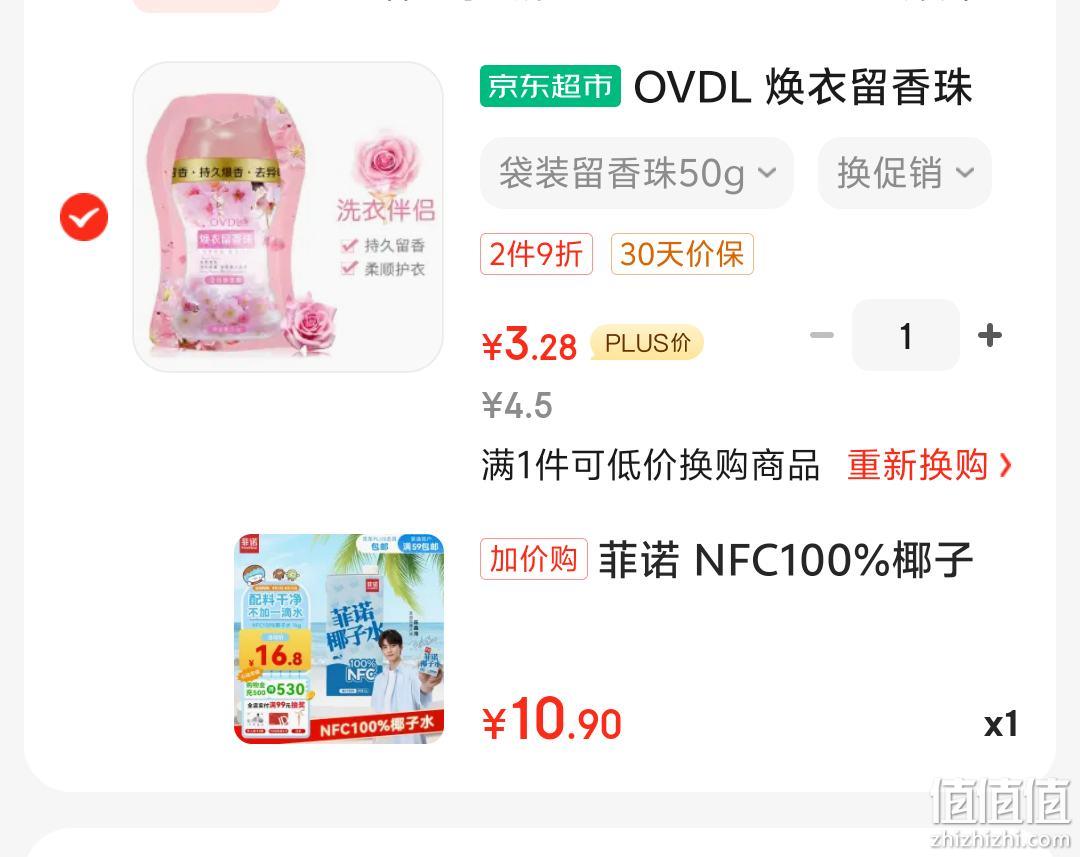
Task: Expand the 换促销 promotion dropdown
Action: click(904, 173)
